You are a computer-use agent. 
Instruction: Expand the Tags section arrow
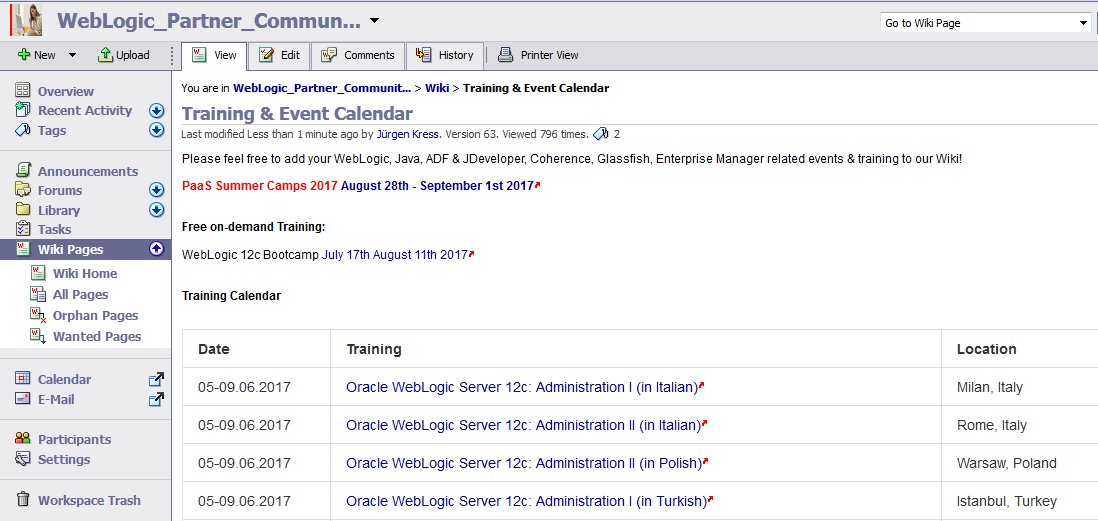156,130
